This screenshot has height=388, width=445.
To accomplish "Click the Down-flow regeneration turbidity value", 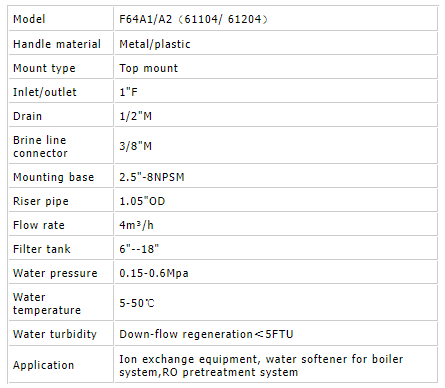I will (206, 334).
